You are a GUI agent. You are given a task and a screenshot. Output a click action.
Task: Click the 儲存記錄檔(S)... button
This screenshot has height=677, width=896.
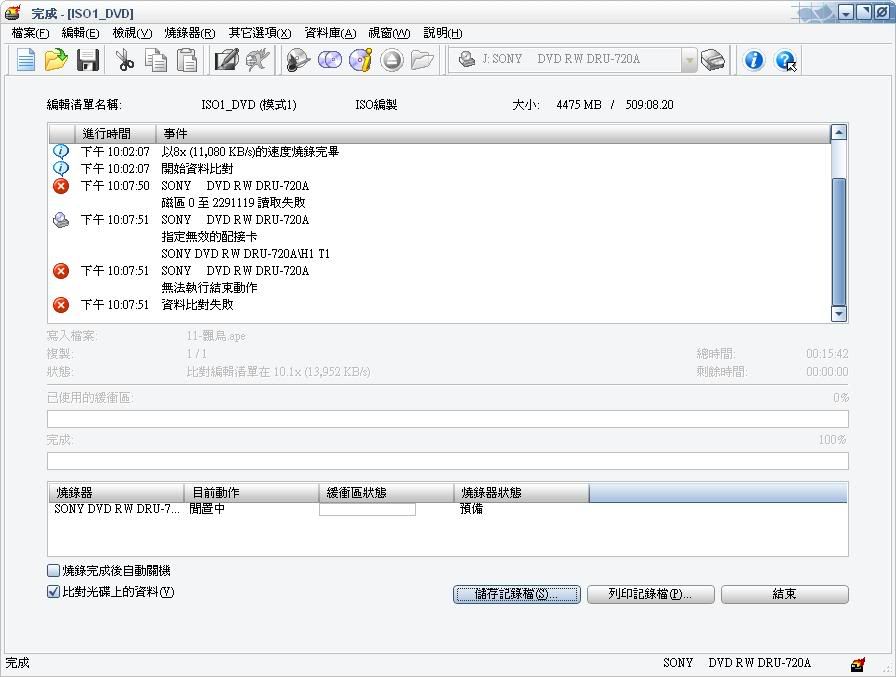click(517, 594)
